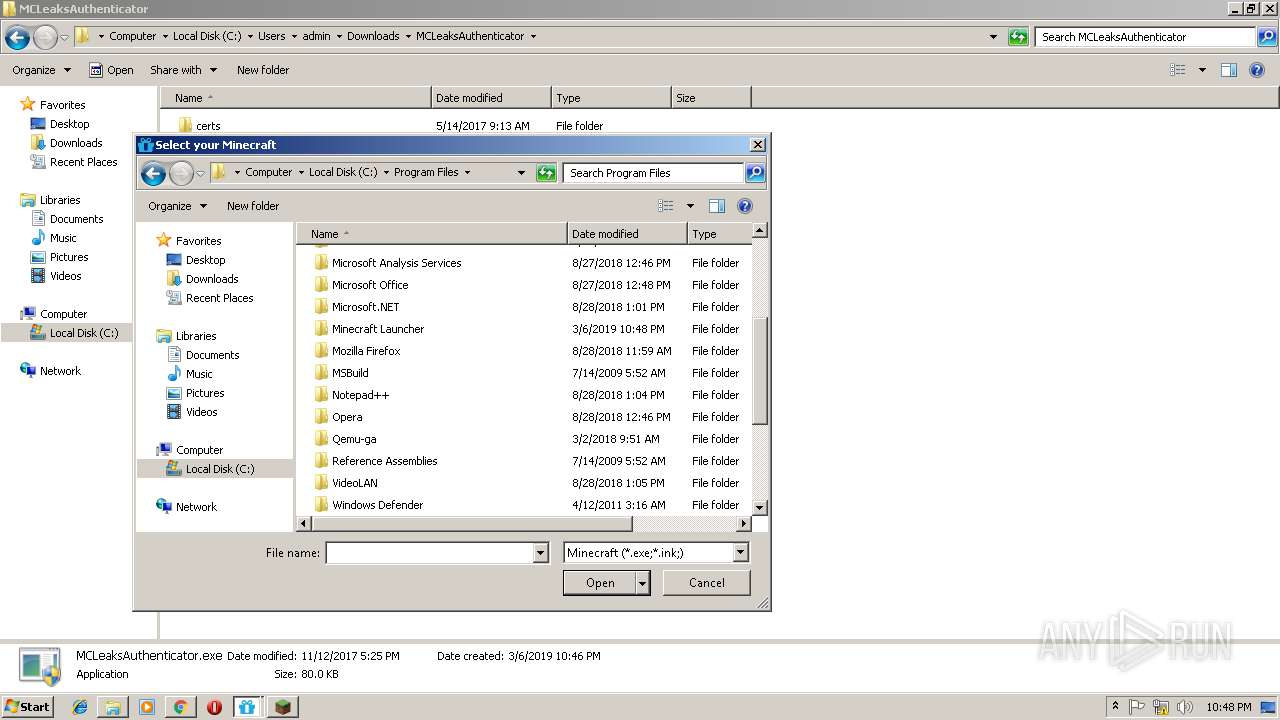The width and height of the screenshot is (1280, 720).
Task: Select Downloads in dialog Favorites
Action: coord(212,279)
